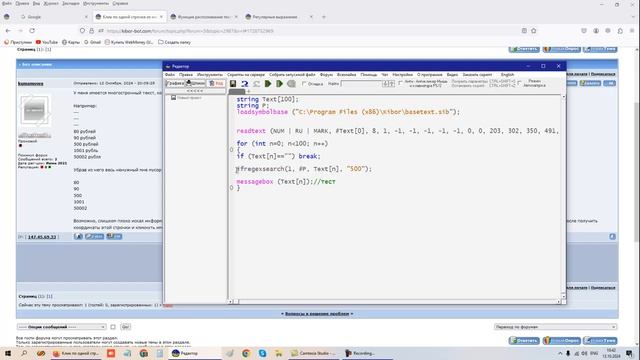Switch to the Регулярные выражения browser tab
This screenshot has height=360, width=640.
pos(280,17)
